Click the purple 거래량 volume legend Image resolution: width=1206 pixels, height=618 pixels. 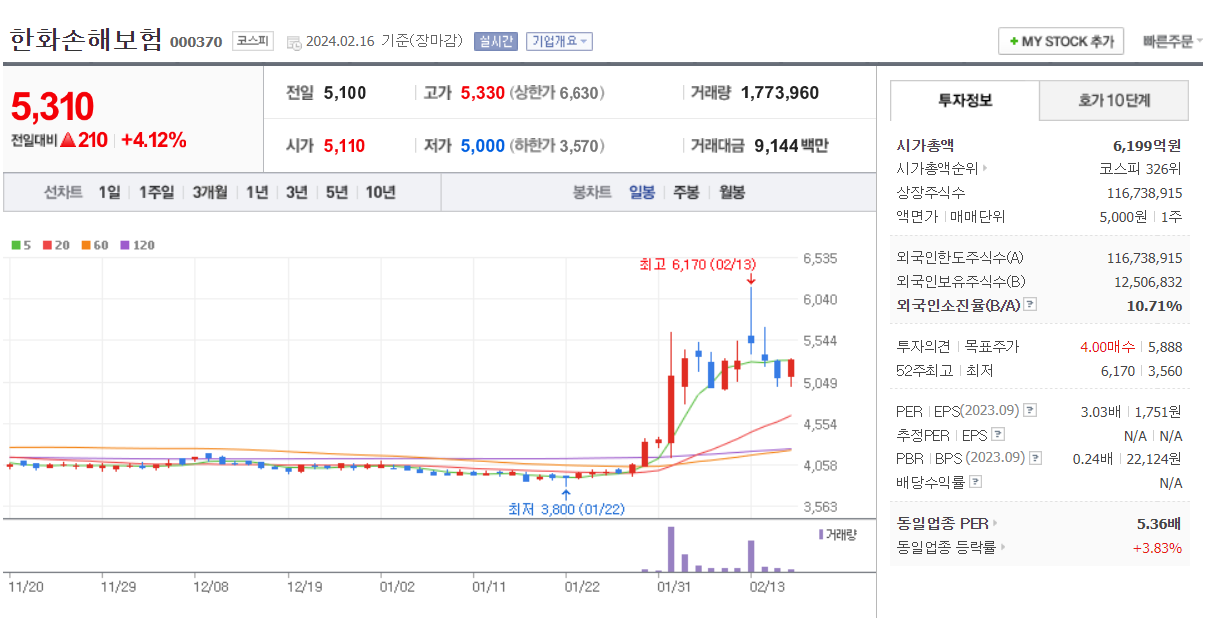coord(837,534)
